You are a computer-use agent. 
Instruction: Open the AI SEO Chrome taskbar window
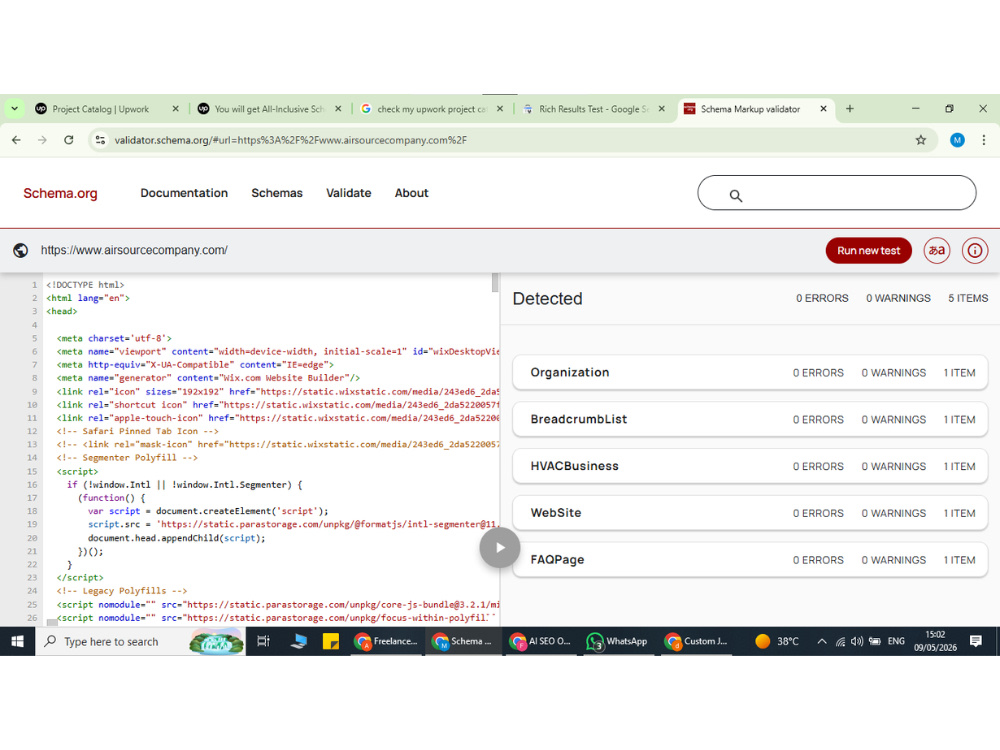point(541,642)
